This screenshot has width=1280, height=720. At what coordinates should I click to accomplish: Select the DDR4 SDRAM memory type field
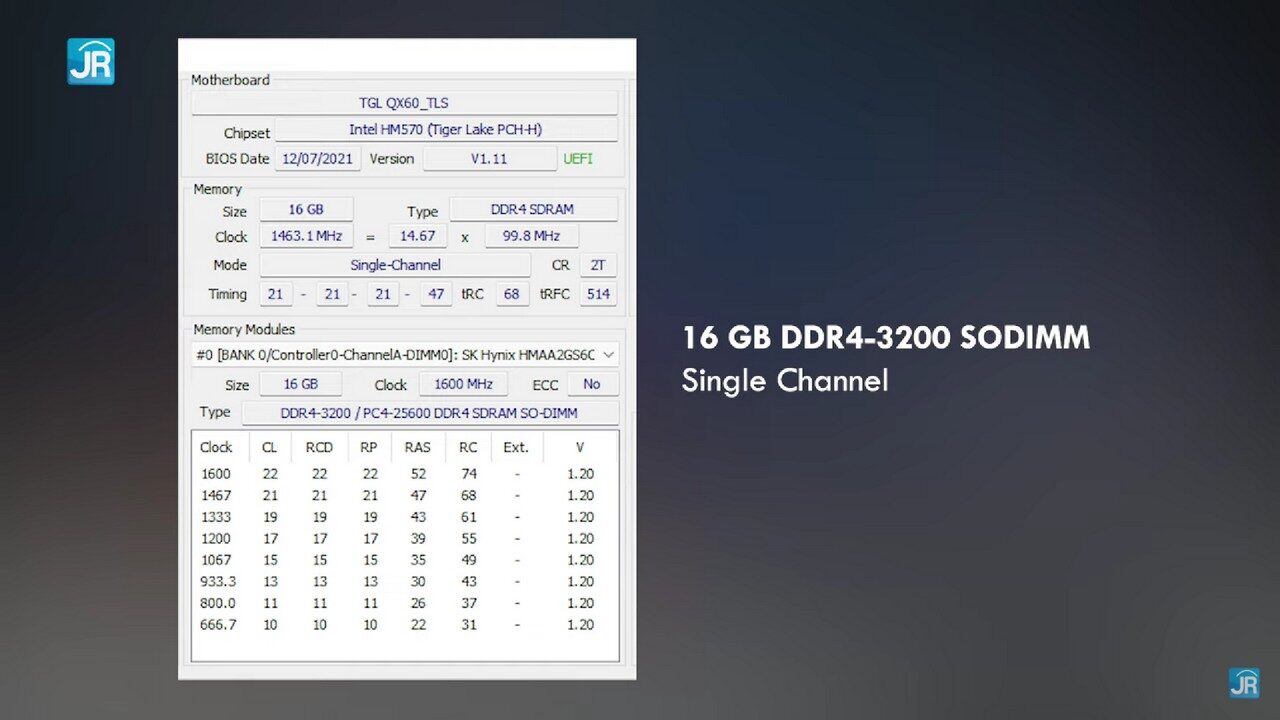[x=532, y=210]
